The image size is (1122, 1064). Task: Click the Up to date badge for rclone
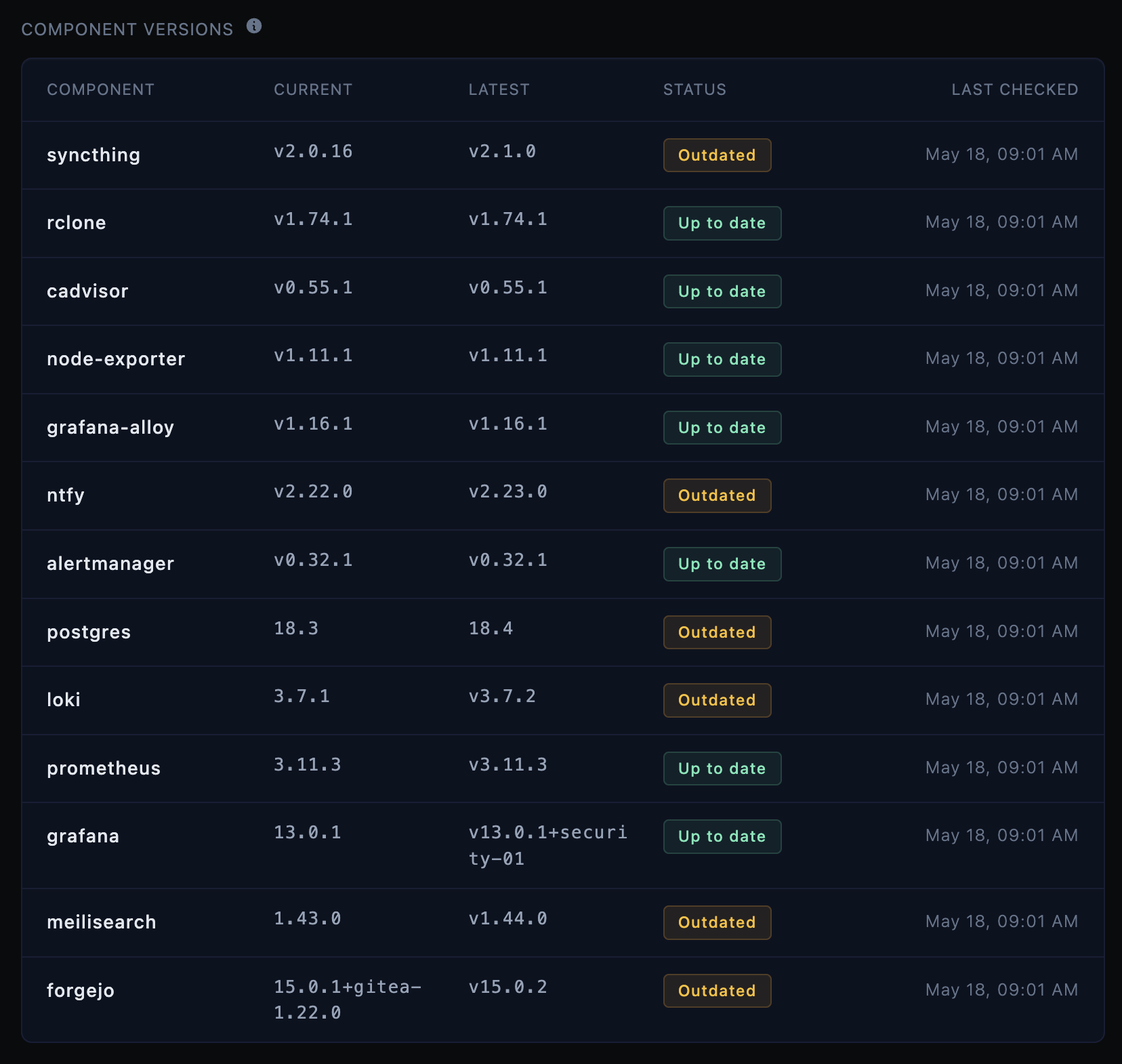722,223
